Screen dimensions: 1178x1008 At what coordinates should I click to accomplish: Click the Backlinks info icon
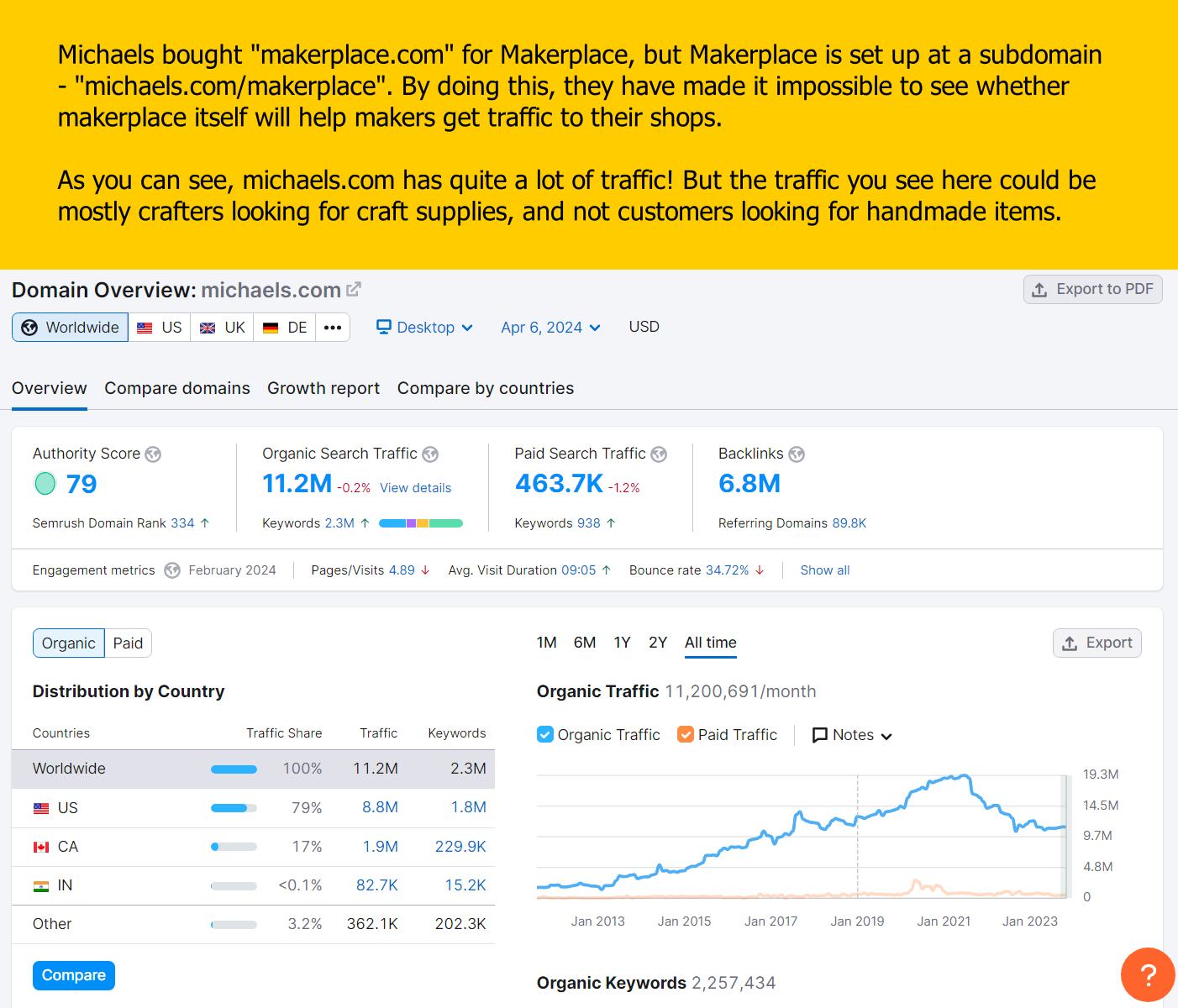pyautogui.click(x=797, y=454)
